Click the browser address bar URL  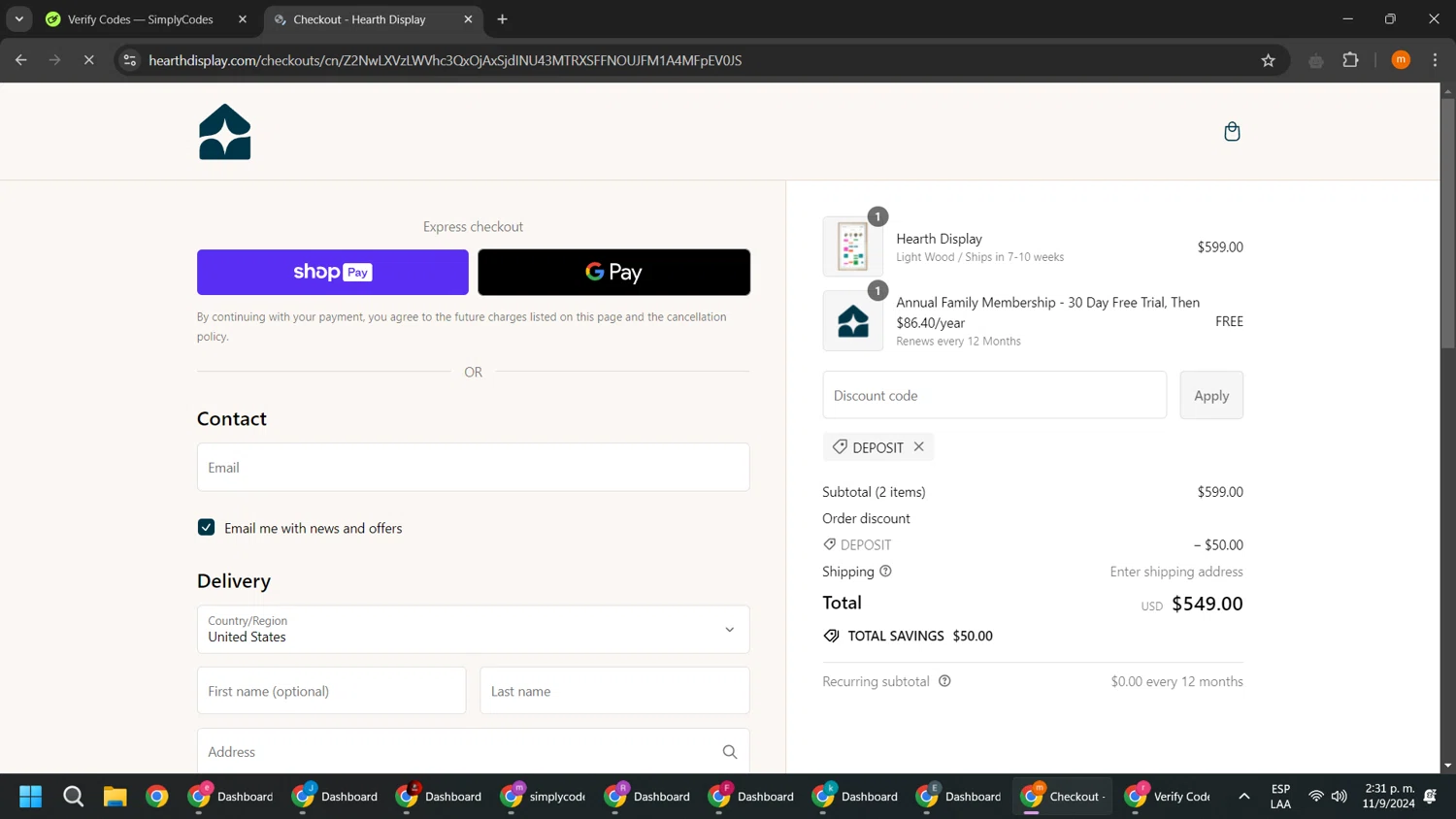click(446, 60)
